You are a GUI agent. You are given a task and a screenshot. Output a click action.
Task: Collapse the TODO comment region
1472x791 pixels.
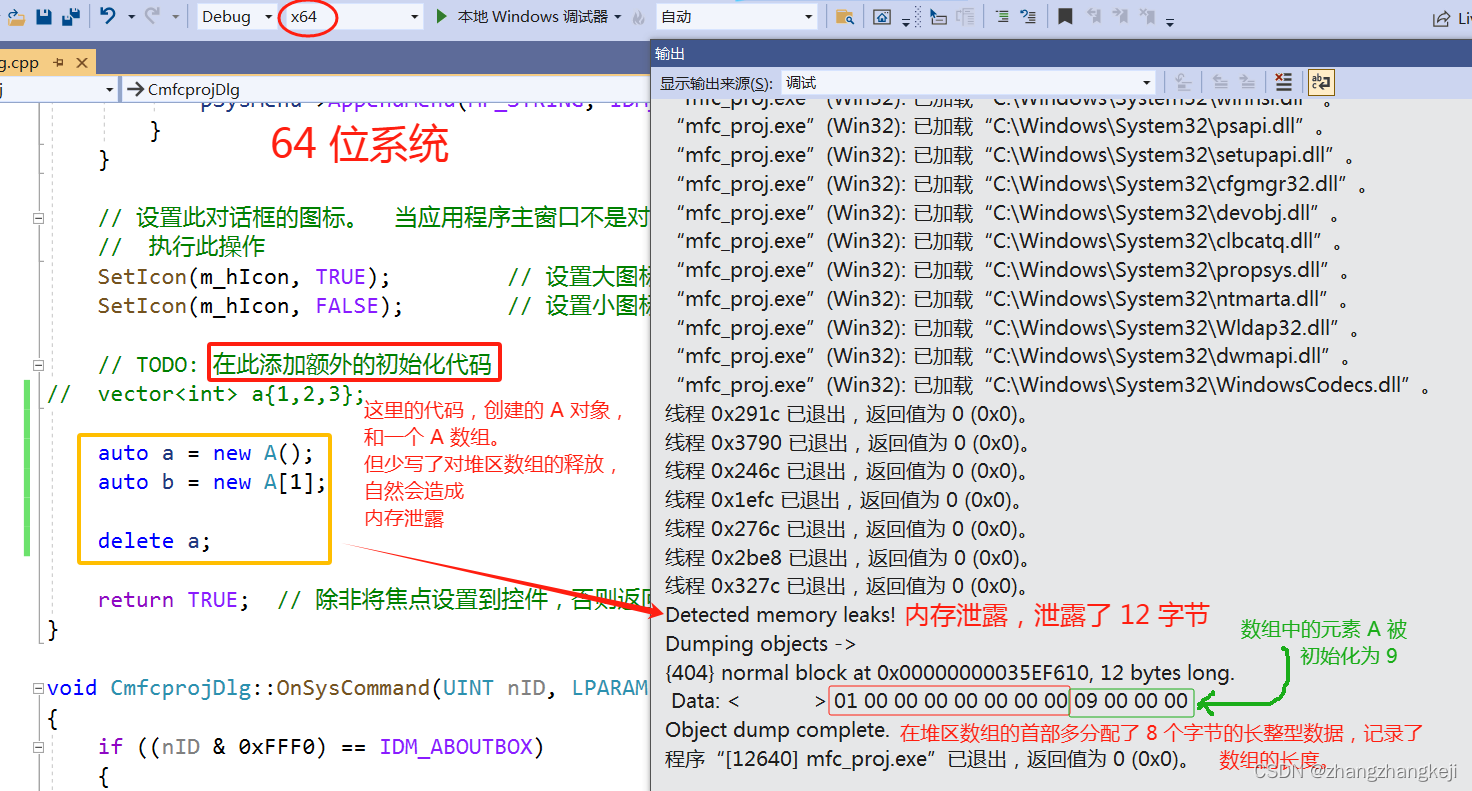[39, 365]
